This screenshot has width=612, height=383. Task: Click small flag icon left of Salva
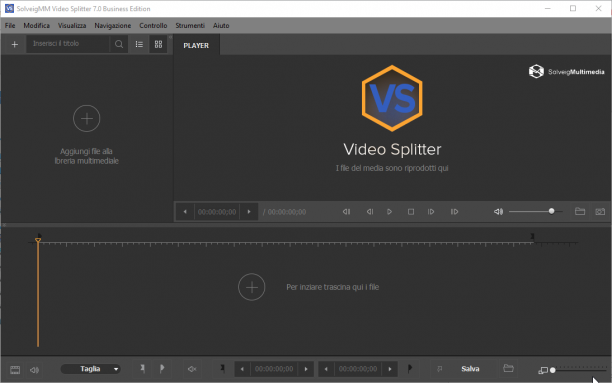tap(439, 369)
